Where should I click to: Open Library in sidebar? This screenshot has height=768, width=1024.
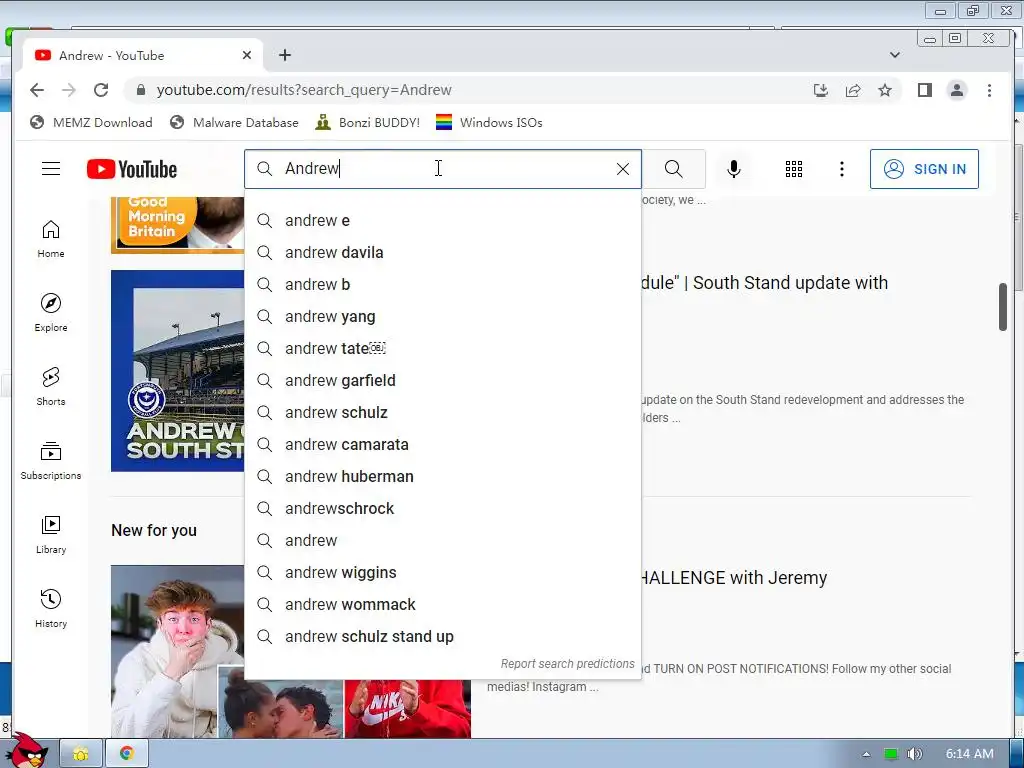click(x=51, y=535)
